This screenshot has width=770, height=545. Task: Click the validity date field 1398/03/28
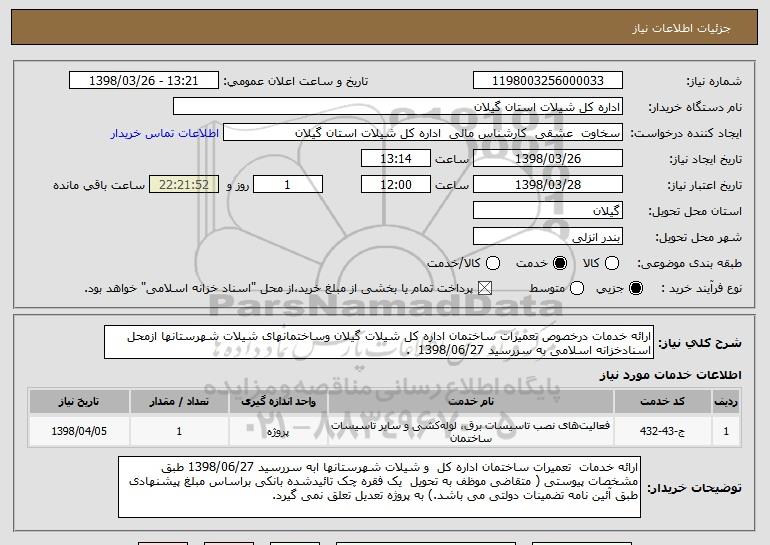click(548, 185)
